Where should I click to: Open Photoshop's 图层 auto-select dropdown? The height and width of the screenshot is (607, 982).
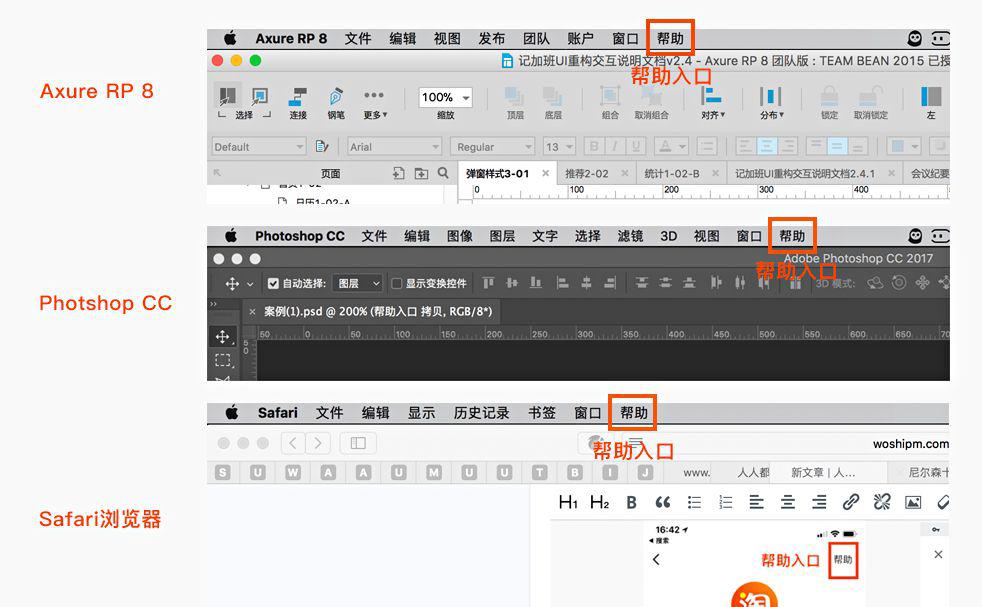(357, 283)
